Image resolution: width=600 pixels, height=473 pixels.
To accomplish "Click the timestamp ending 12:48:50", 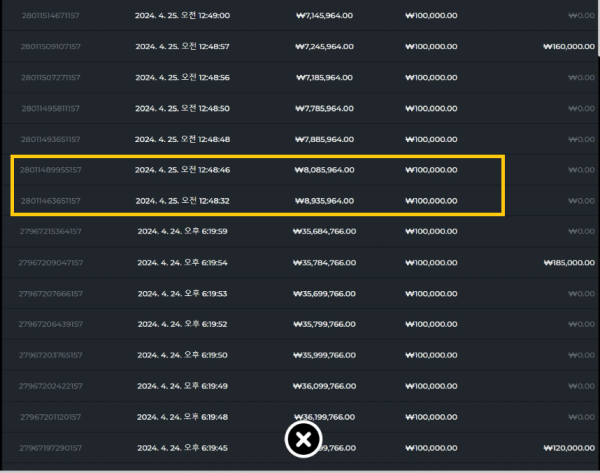I will [183, 109].
